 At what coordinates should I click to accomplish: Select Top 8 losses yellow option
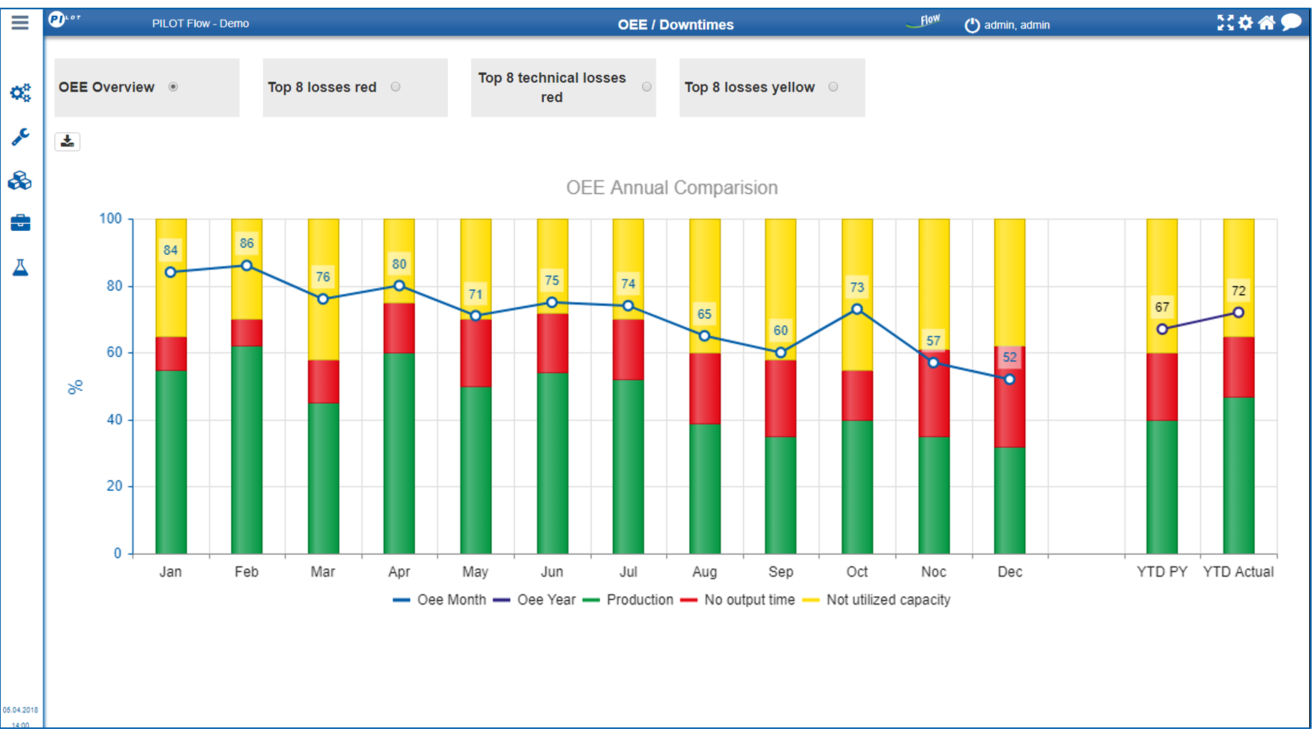[833, 87]
